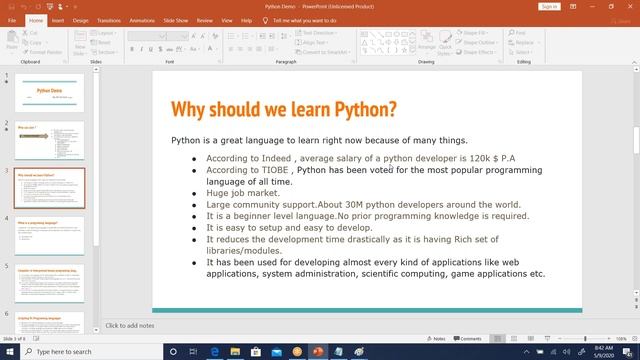Click Replace in Editing group

click(x=524, y=42)
